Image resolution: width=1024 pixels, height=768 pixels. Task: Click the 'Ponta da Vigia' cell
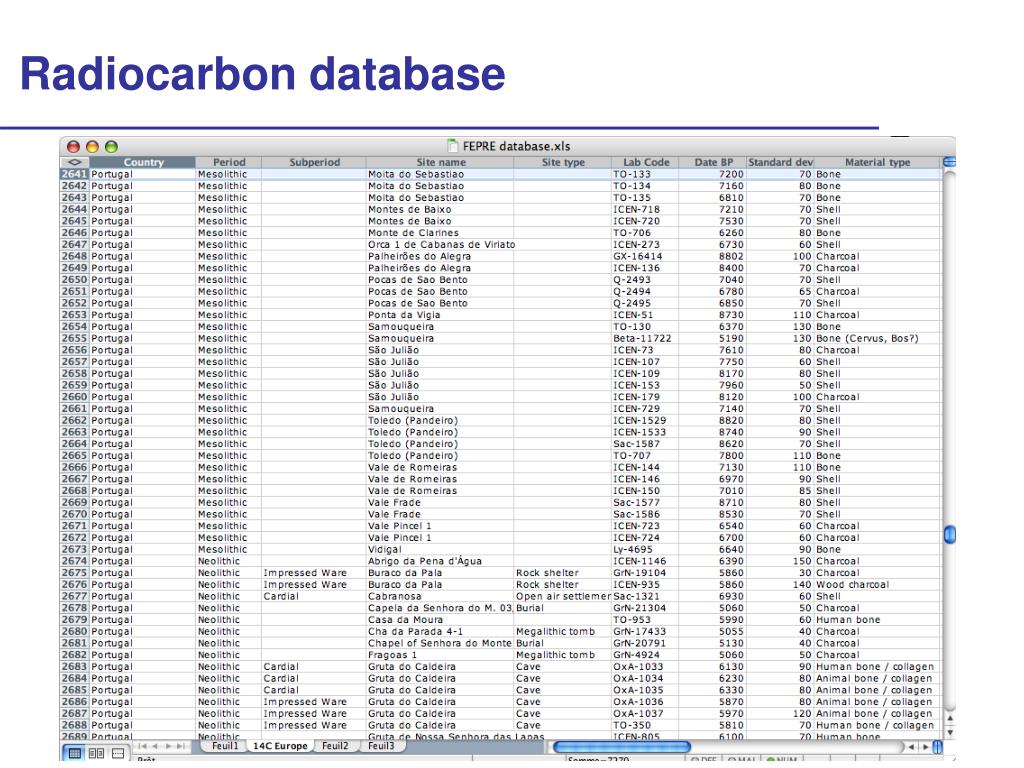pos(441,315)
